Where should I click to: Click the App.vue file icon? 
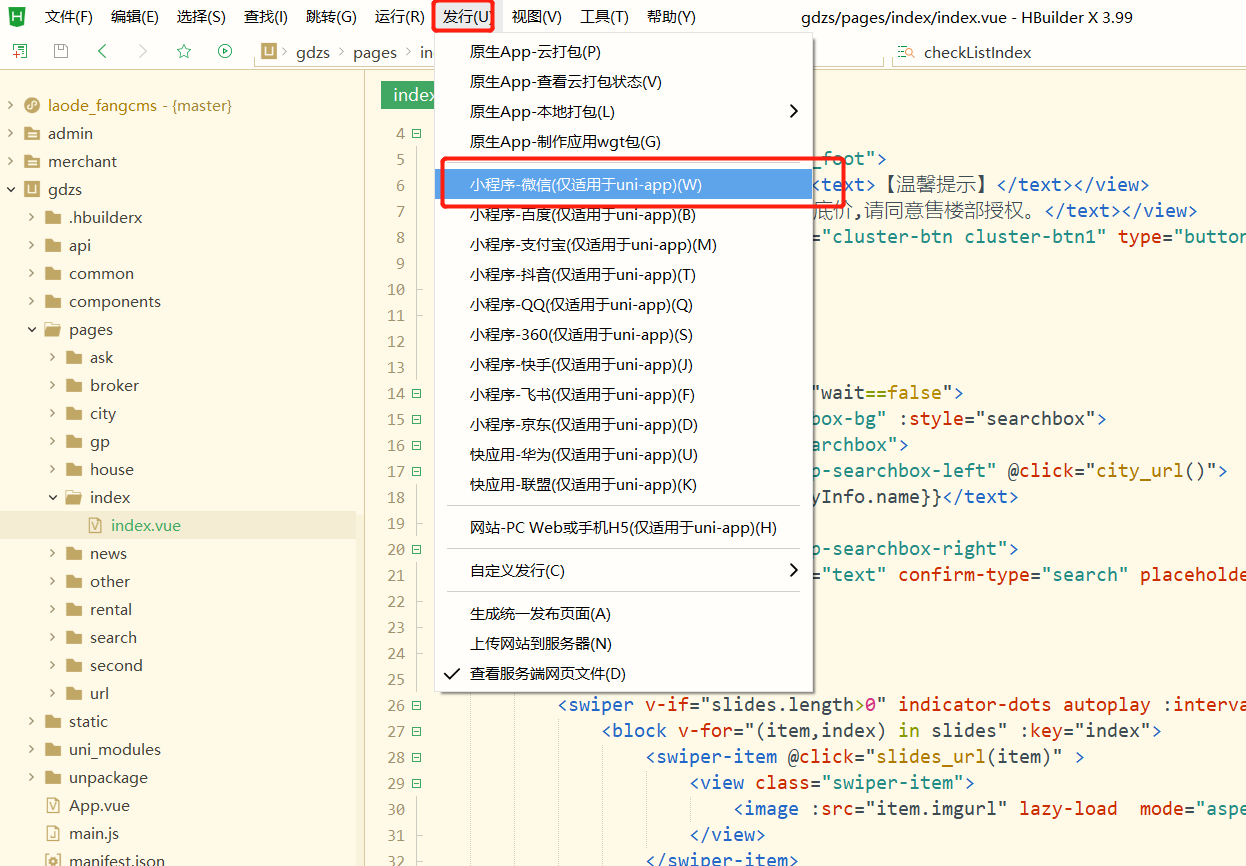point(53,805)
